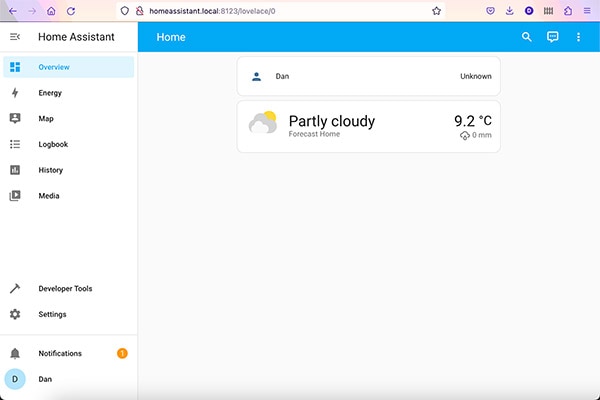600x400 pixels.
Task: Open the browser hamburger application menu
Action: coord(587,11)
